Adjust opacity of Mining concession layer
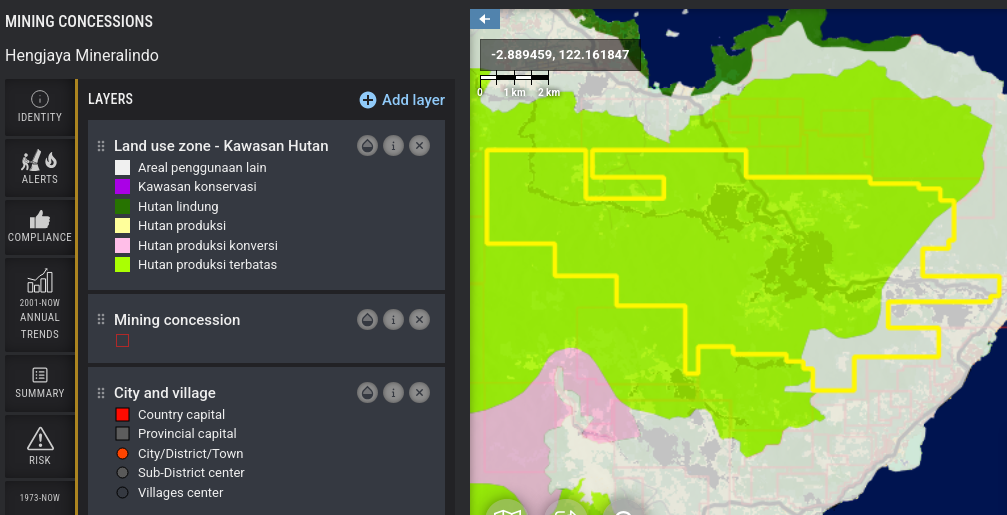1007x515 pixels. click(x=367, y=319)
